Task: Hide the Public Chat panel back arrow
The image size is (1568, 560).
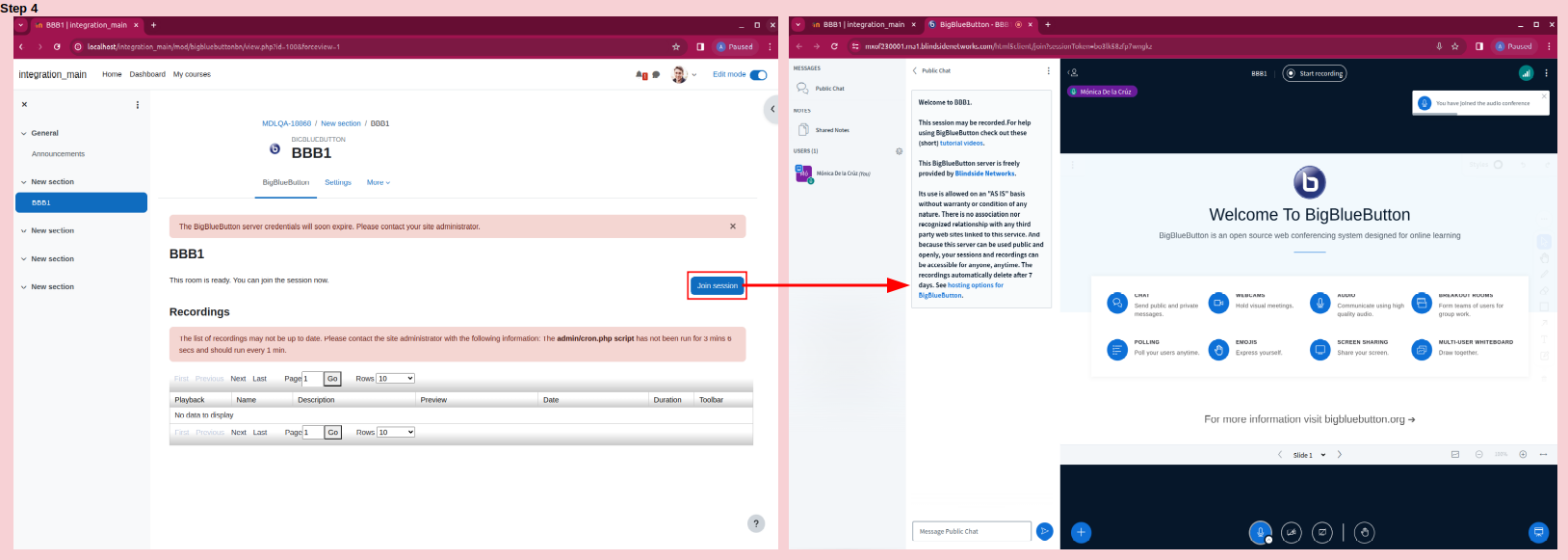Action: pyautogui.click(x=915, y=70)
